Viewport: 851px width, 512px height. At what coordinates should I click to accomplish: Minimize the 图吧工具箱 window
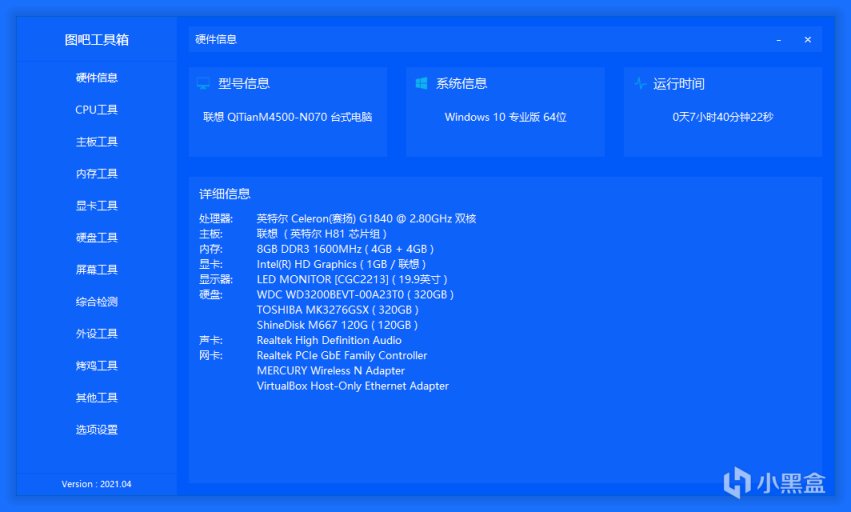(778, 40)
